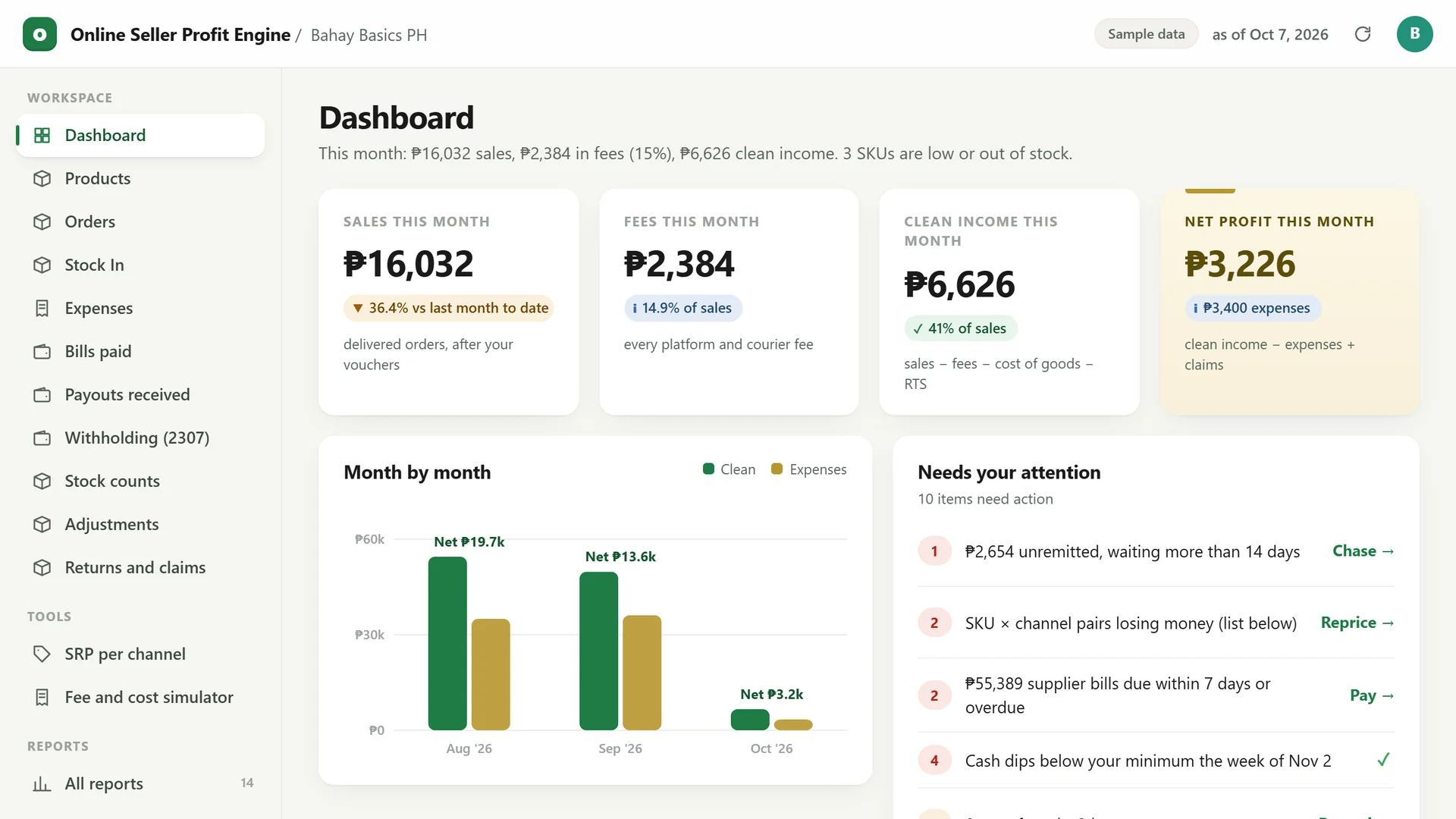1456x819 pixels.
Task: Click the Aug '26 green Clean bar
Action: (x=447, y=644)
